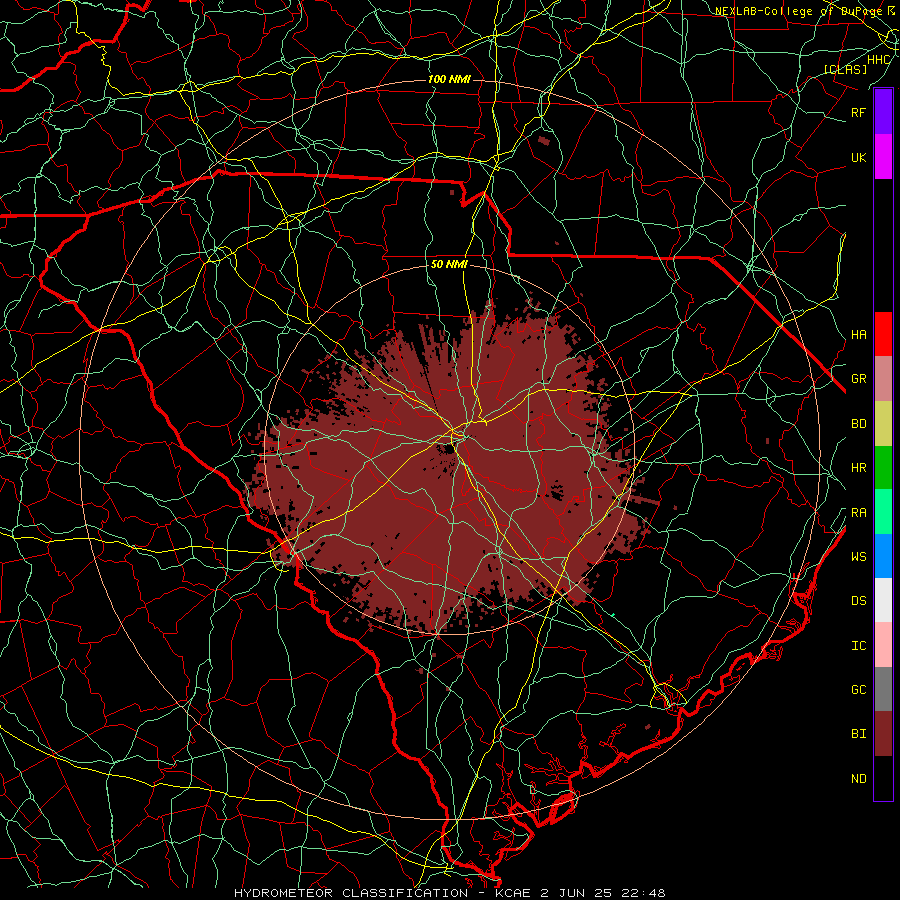Pick the RA light-green legend swatch

[883, 512]
